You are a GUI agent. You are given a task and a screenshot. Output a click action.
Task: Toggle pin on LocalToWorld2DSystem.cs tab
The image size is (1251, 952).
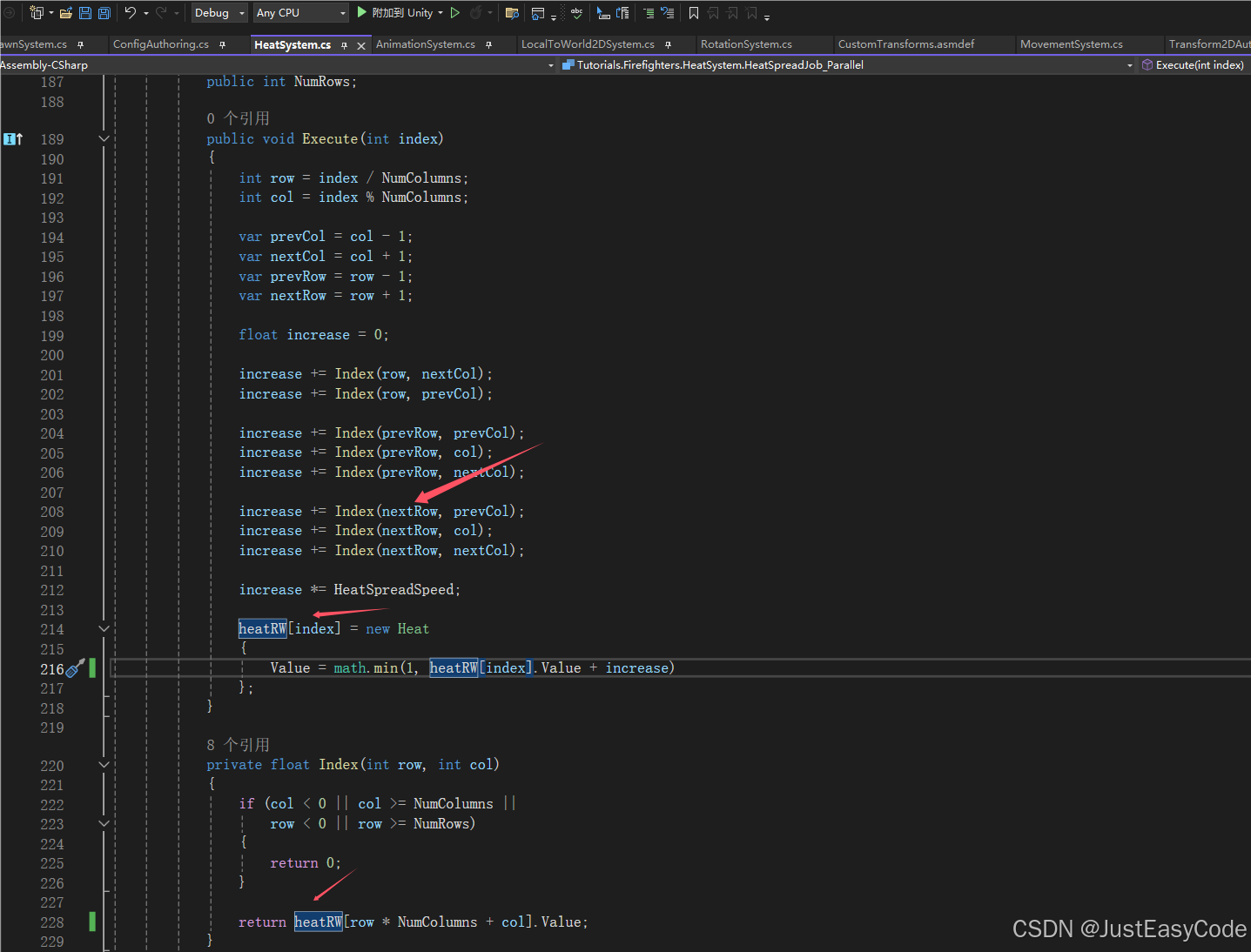point(669,44)
